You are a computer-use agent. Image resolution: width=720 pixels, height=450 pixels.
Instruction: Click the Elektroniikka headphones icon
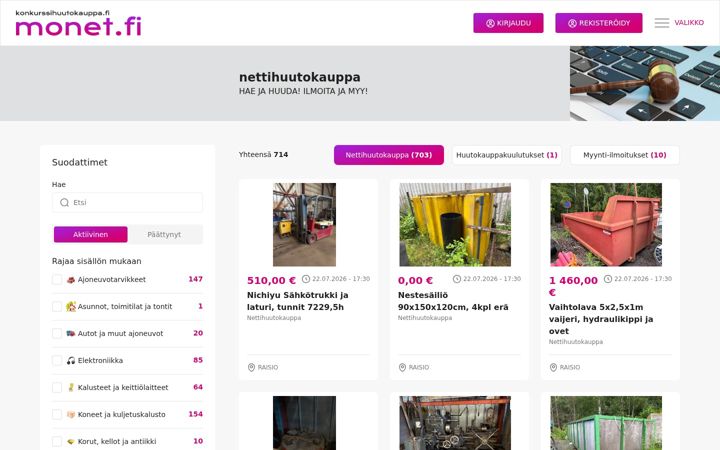tap(71, 360)
